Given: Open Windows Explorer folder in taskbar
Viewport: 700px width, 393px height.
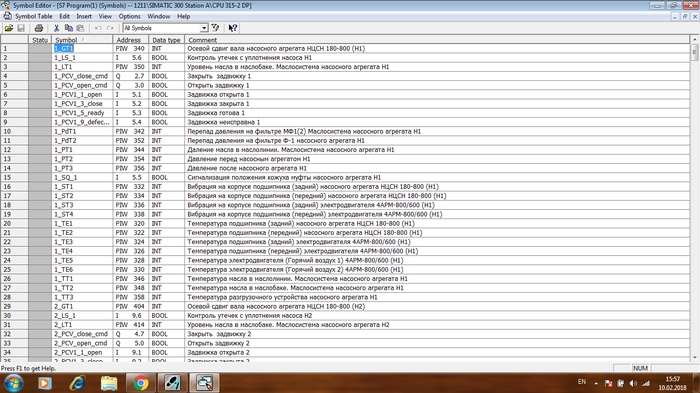Looking at the screenshot, I should point(109,383).
